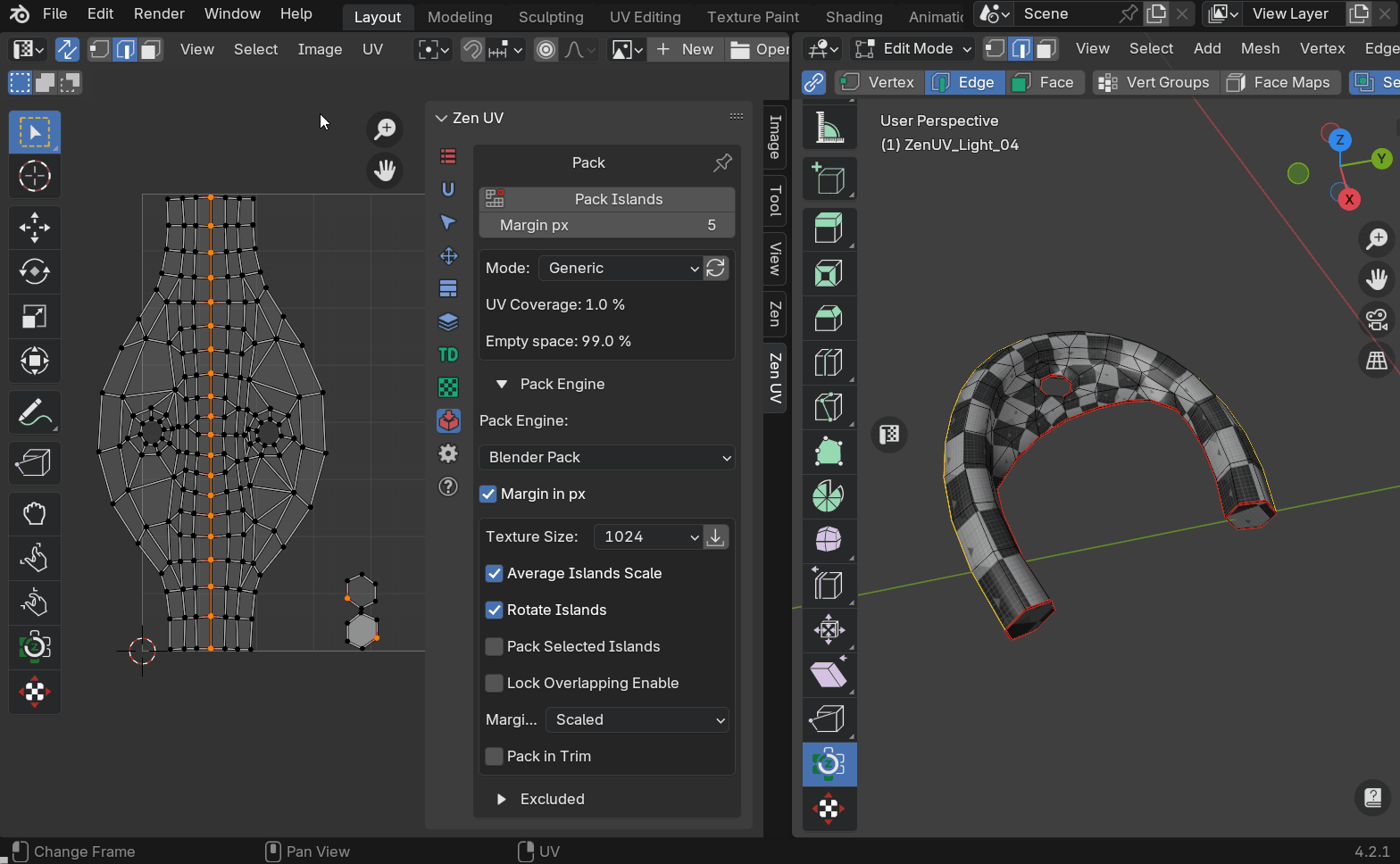Screen dimensions: 1400x864
Task: Select the Inset Faces tool
Action: 829,274
